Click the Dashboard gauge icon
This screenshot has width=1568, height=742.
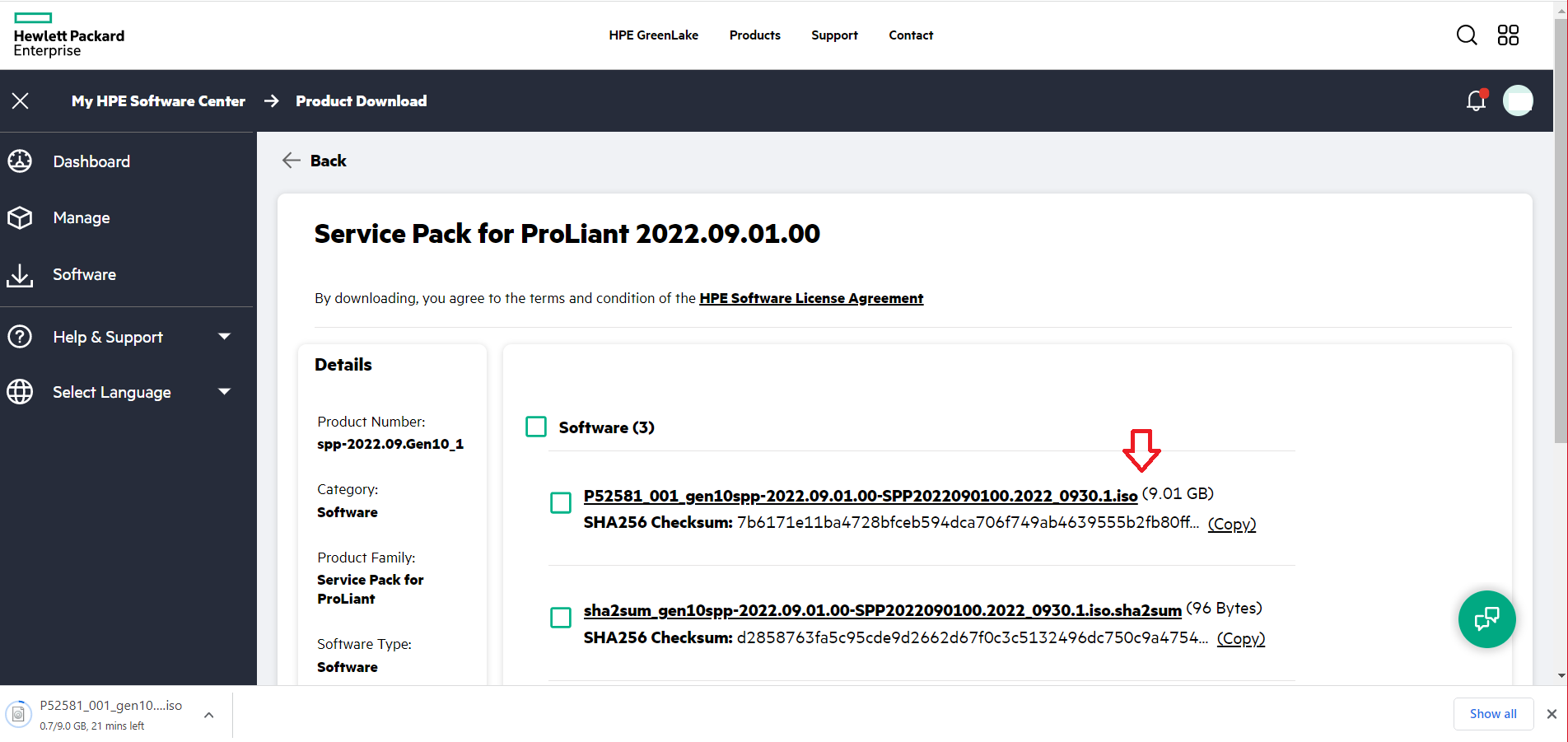(20, 161)
